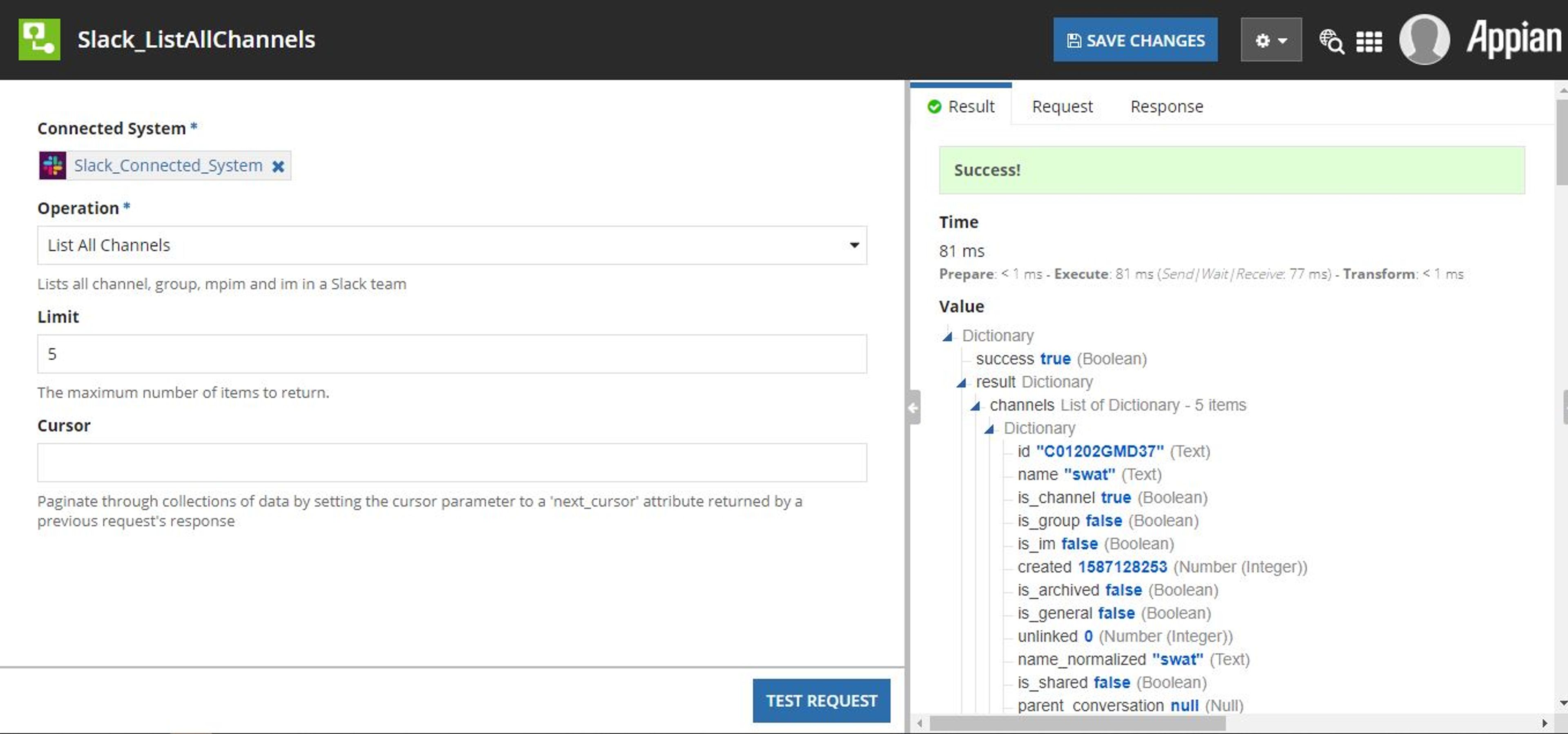Click the empty Cursor input field

click(x=452, y=463)
